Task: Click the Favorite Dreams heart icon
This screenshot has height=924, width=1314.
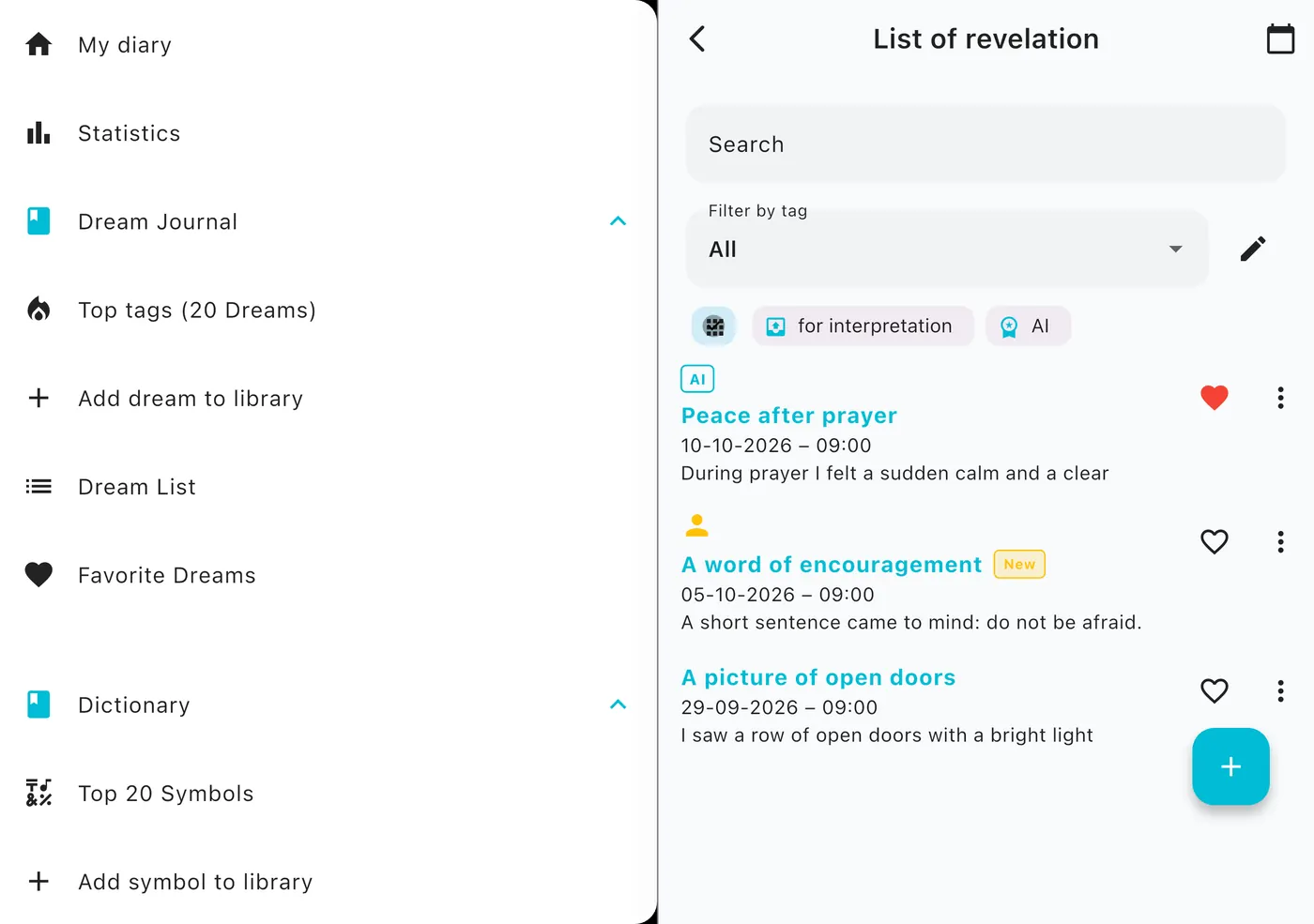Action: (38, 574)
